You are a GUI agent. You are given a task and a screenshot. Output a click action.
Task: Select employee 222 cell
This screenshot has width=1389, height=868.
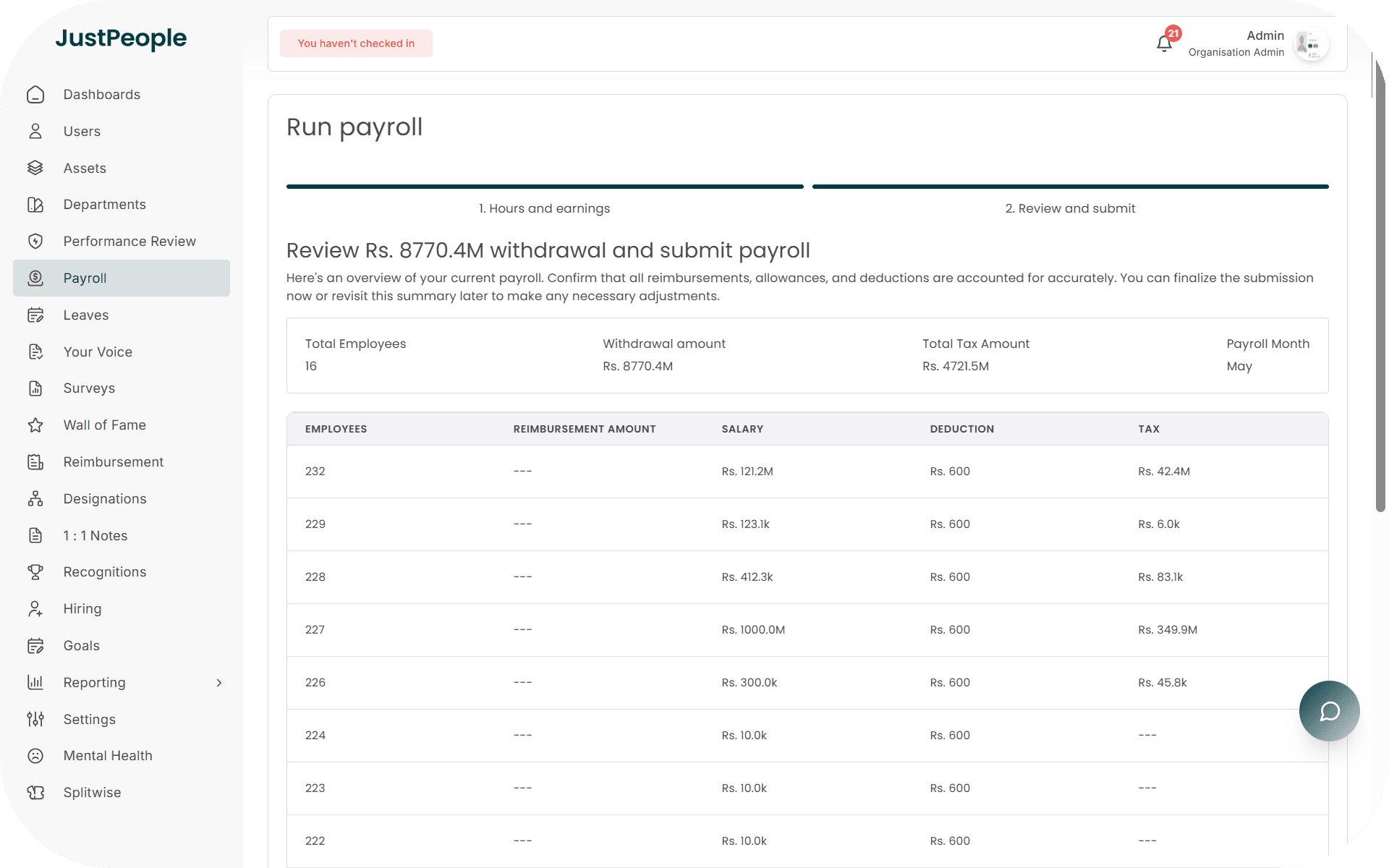pos(315,841)
